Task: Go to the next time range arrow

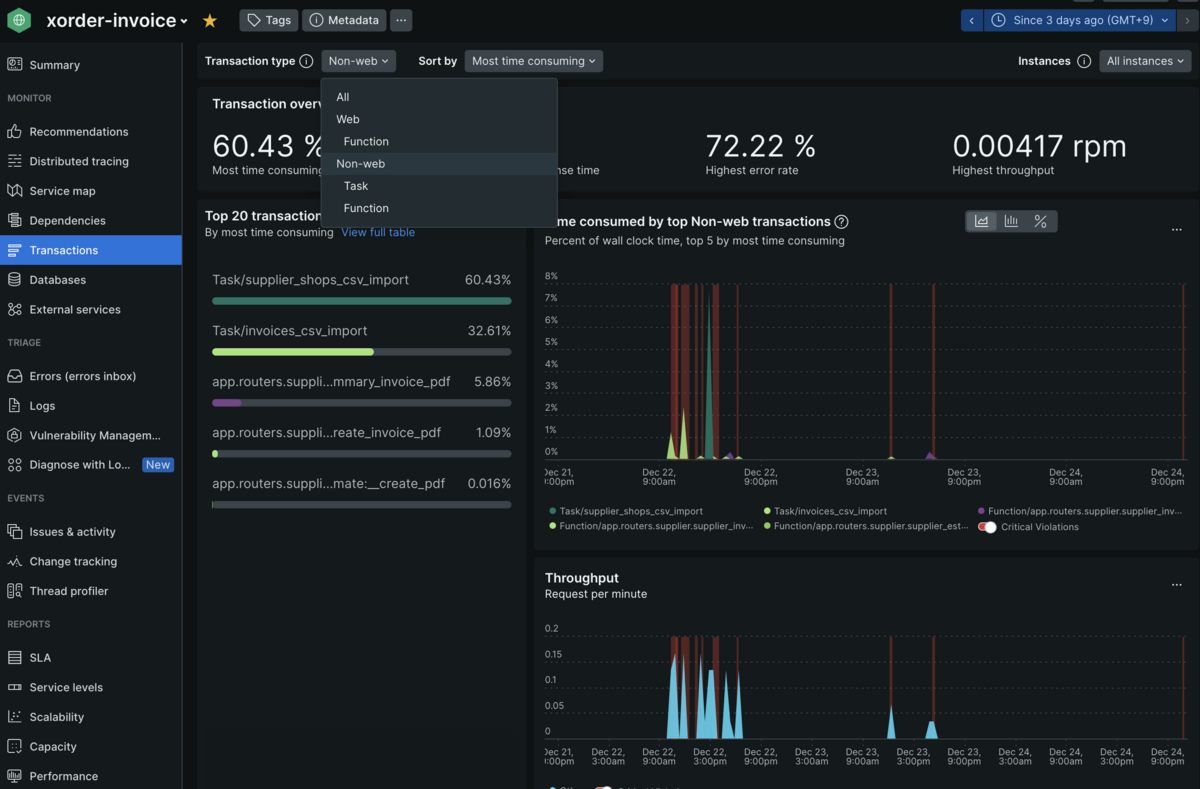Action: pyautogui.click(x=1187, y=20)
